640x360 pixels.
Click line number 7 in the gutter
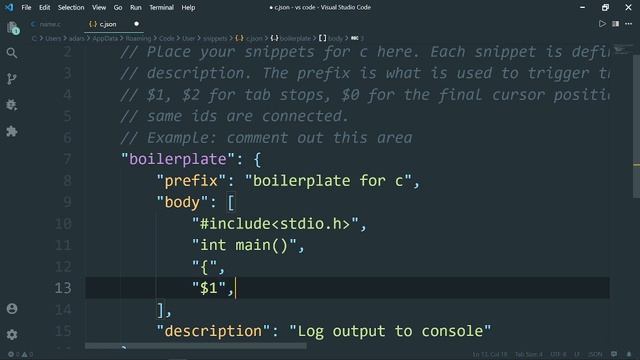[x=67, y=159]
